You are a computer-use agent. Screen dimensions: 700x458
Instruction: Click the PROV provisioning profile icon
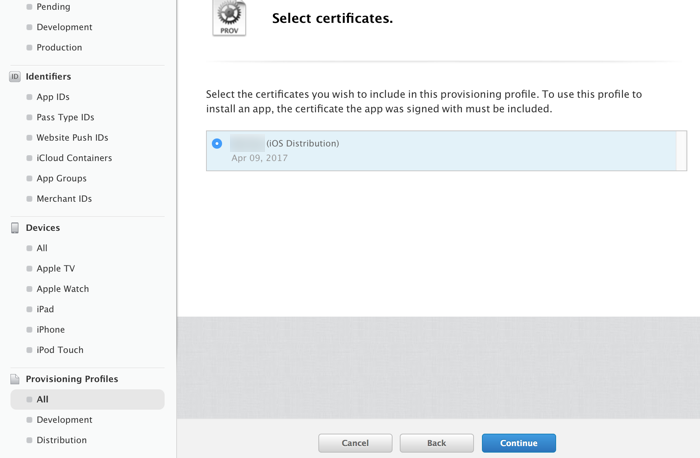click(x=229, y=18)
